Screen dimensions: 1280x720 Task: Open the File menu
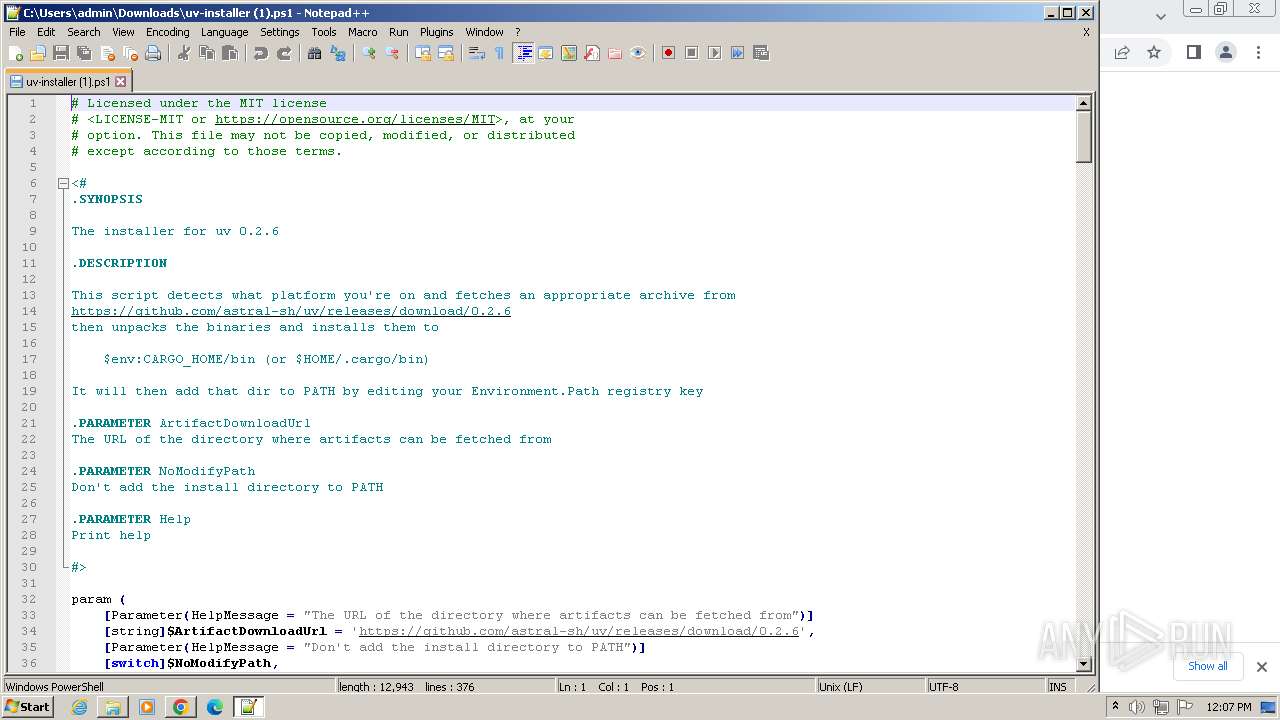coord(17,32)
